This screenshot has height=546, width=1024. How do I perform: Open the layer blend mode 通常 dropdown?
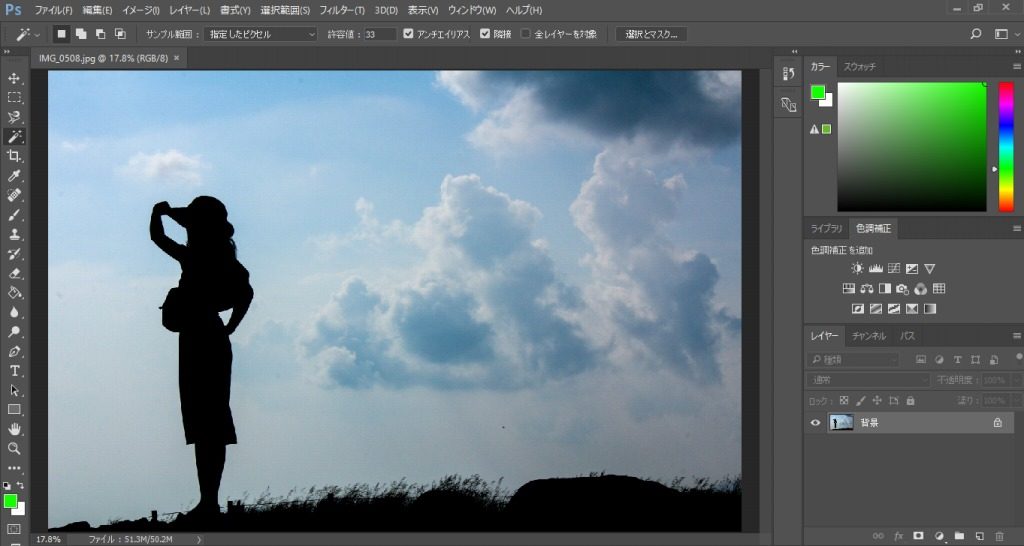(x=866, y=380)
